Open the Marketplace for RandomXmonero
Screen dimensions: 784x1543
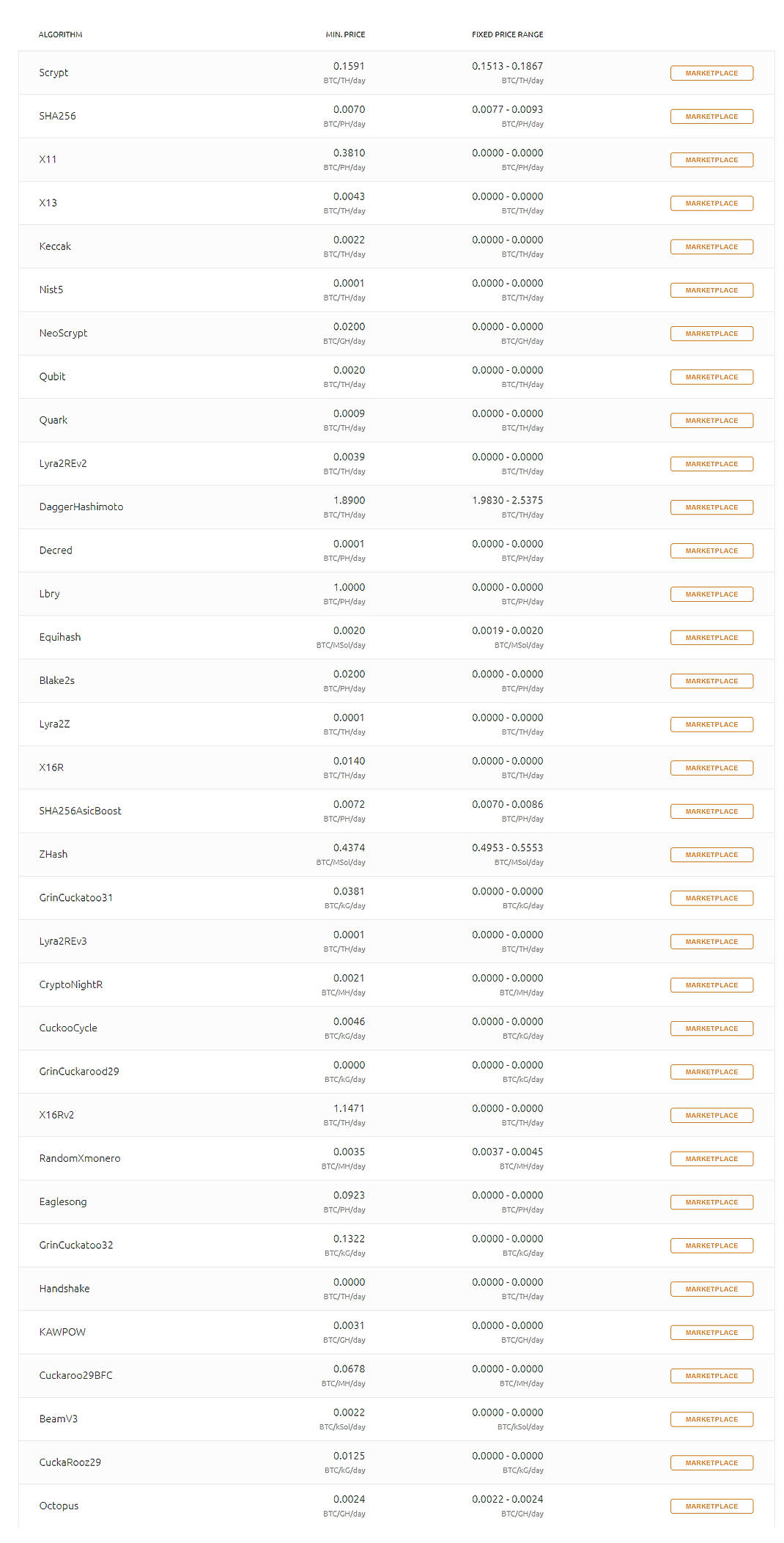711,1158
